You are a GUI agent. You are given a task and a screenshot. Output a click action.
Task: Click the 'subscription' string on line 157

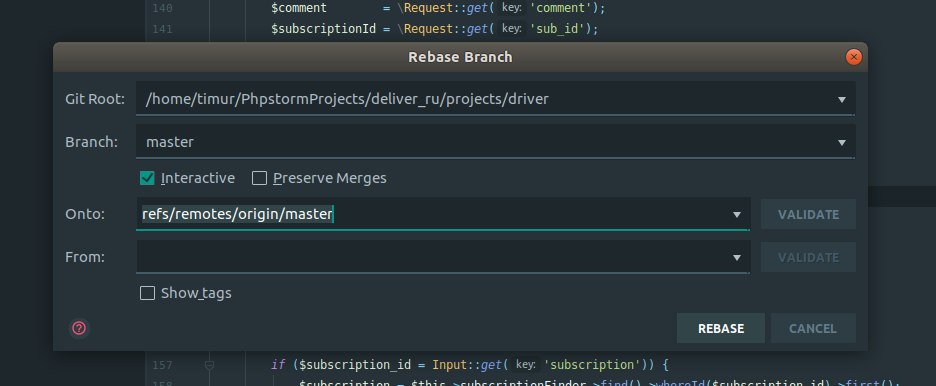point(592,365)
